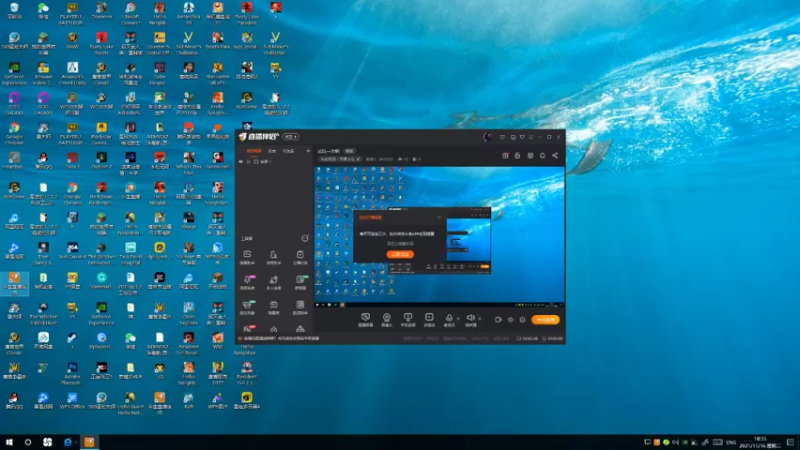The height and width of the screenshot is (450, 800).
Task: Select the second scene tab
Action: click(272, 151)
